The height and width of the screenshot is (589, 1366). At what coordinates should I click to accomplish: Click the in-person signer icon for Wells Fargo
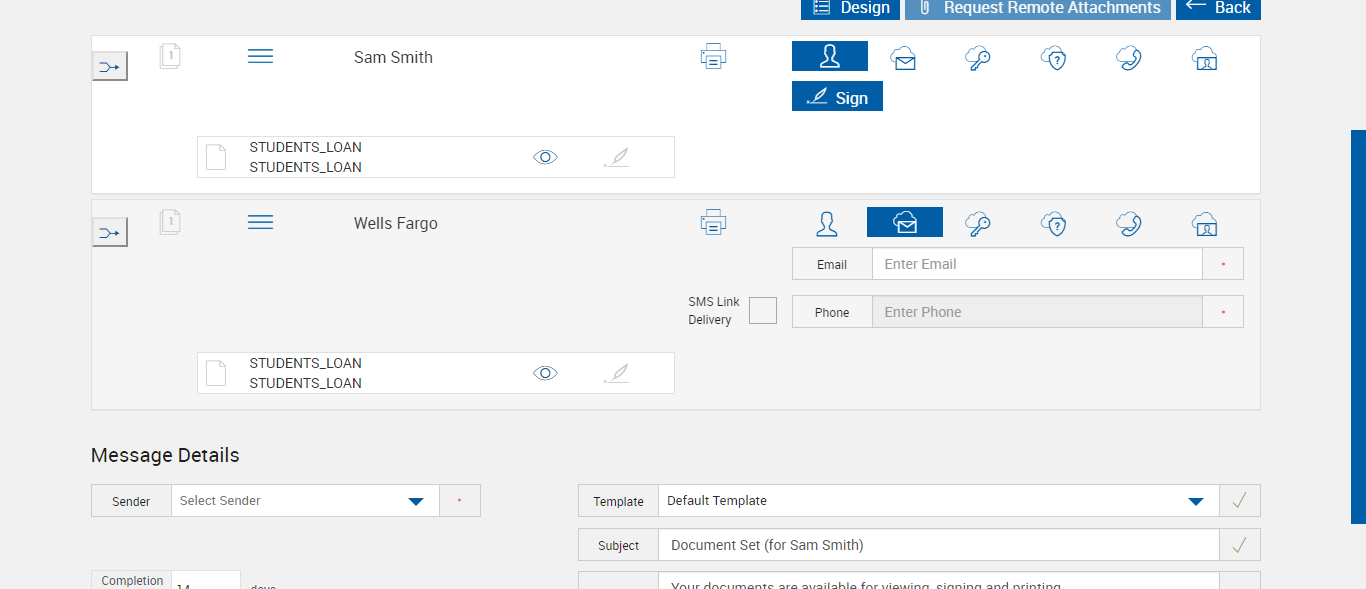pyautogui.click(x=827, y=224)
